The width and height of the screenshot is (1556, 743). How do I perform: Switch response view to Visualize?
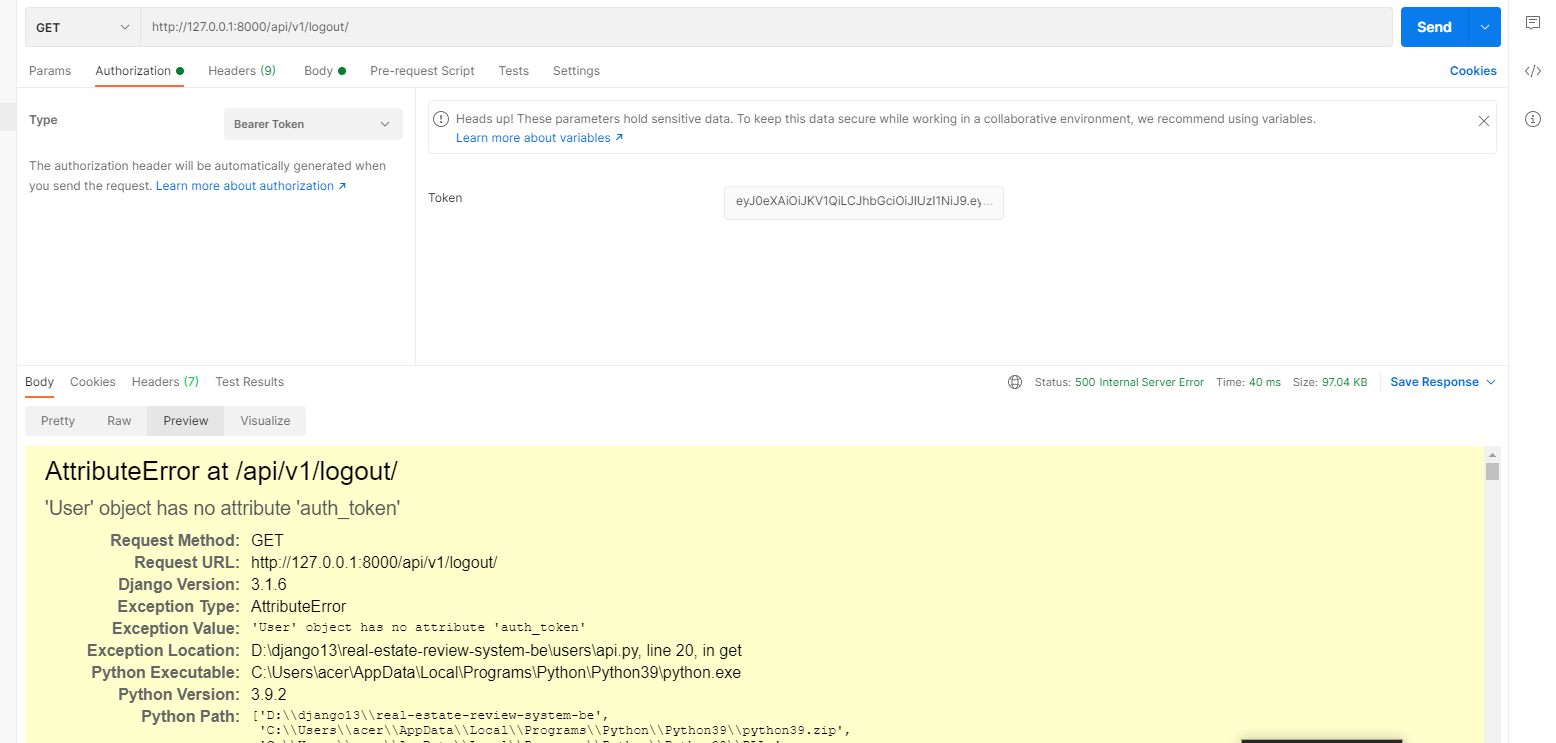(265, 421)
